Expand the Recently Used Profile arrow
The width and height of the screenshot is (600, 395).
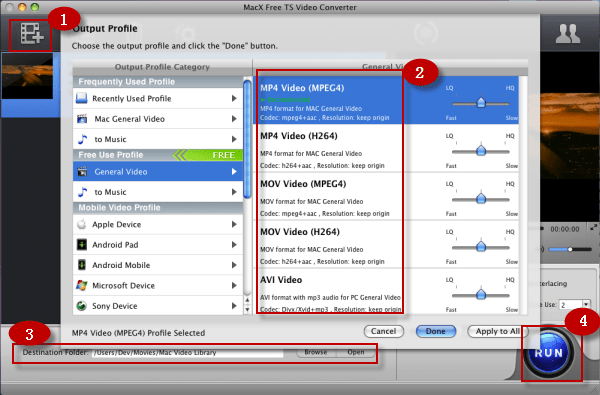(234, 98)
